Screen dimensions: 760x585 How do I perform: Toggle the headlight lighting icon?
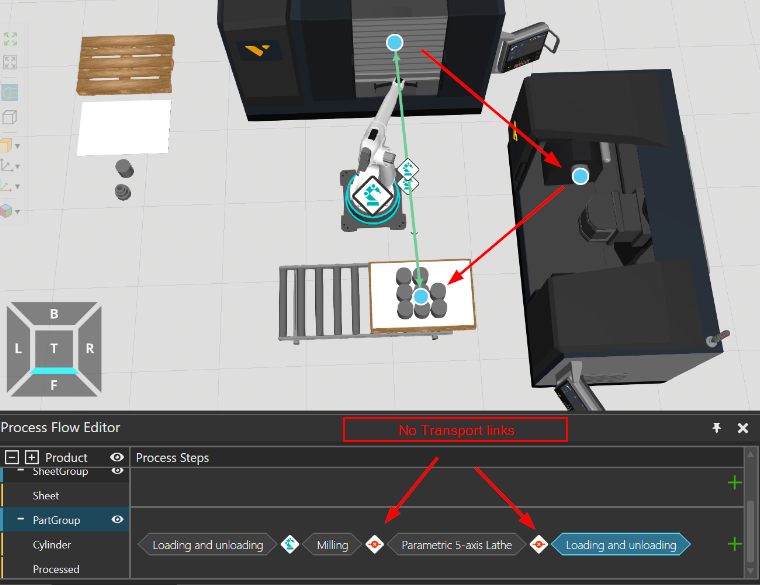(10, 92)
